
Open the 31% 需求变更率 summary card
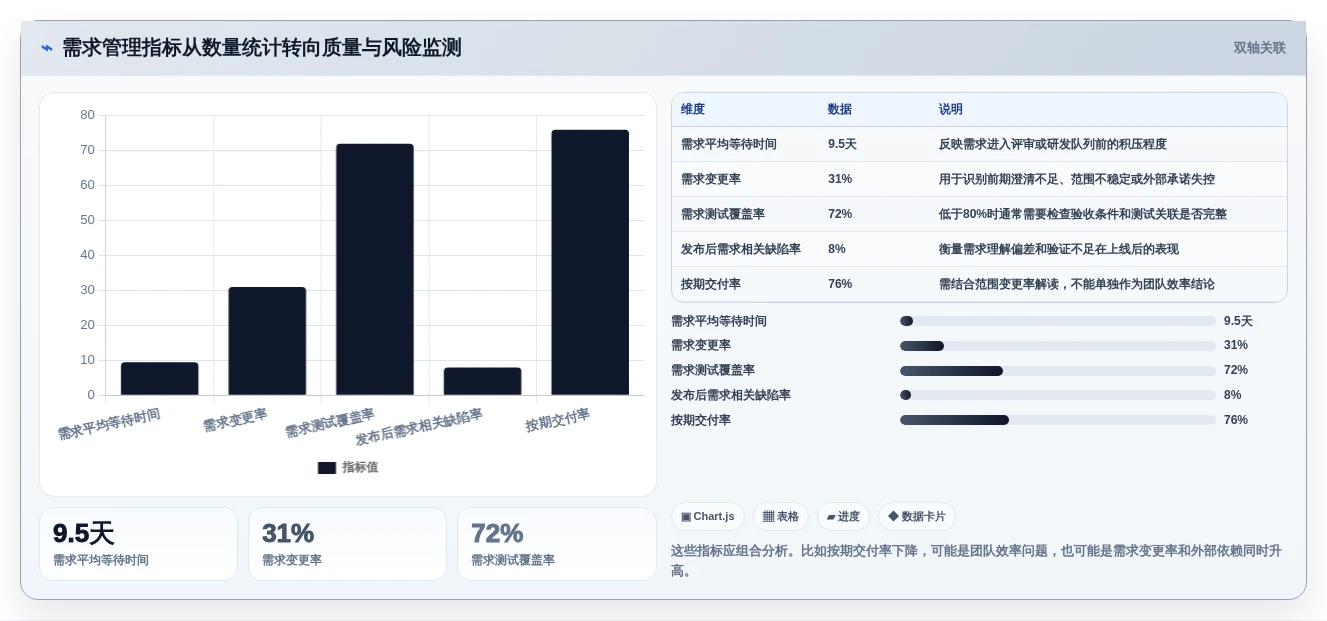point(347,544)
